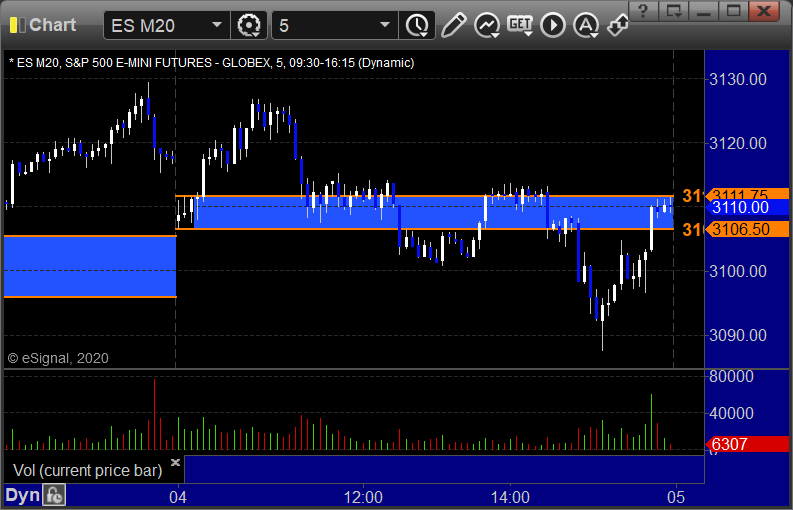Screen dimensions: 793x510
Task: Click the yellow Chart window icon
Action: pos(17,25)
